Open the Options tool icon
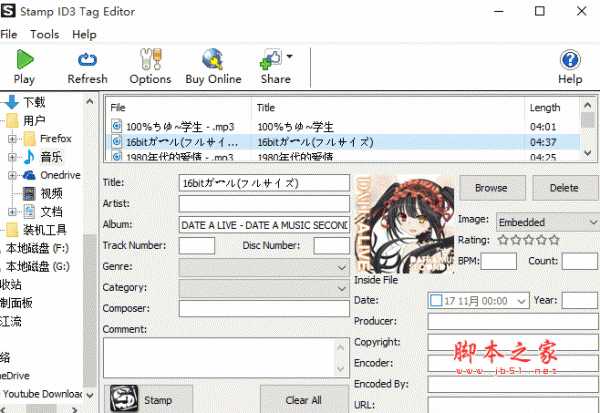Screen dimensions: 600x413 click(150, 60)
